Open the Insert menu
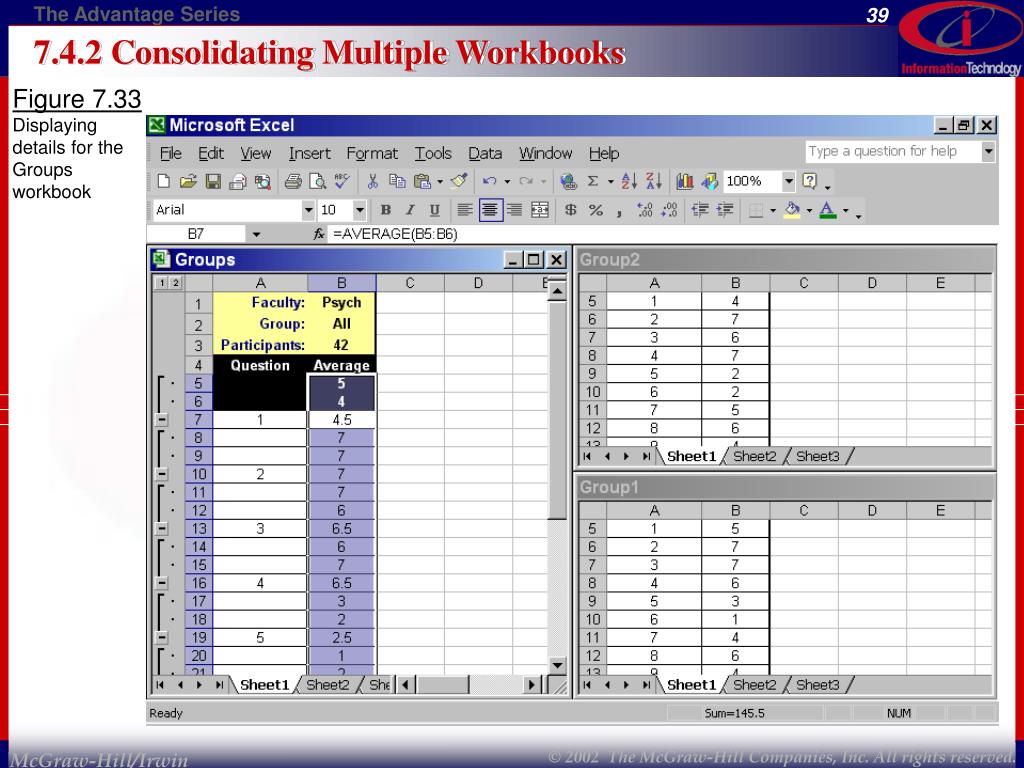The width and height of the screenshot is (1024, 768). 310,153
